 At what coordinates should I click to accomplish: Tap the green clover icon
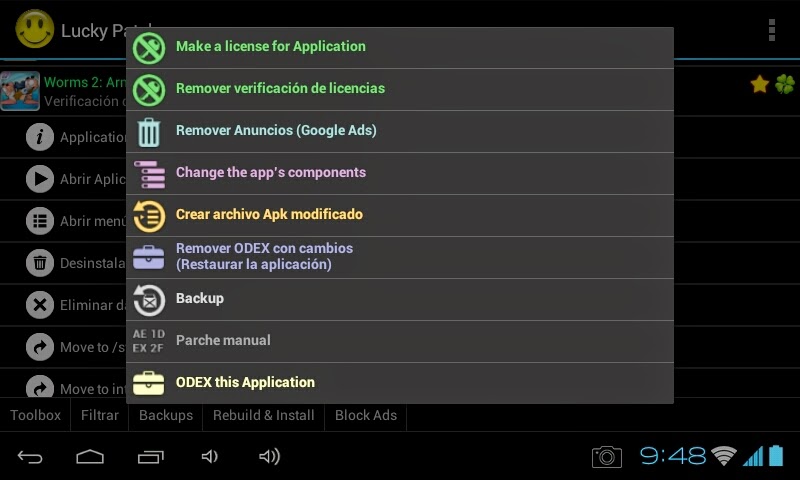click(785, 84)
